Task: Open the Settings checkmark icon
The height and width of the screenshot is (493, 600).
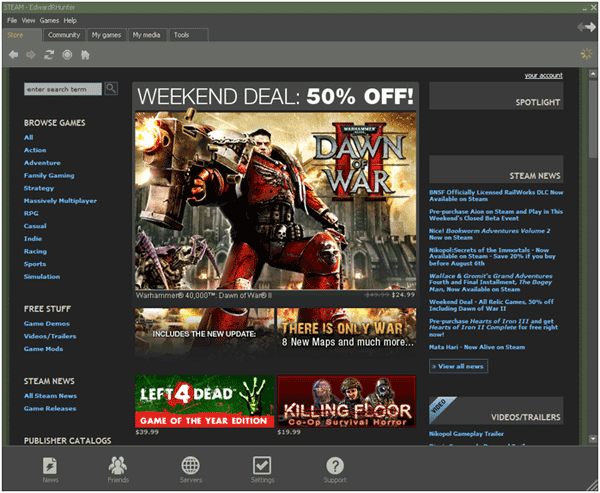Action: point(262,470)
